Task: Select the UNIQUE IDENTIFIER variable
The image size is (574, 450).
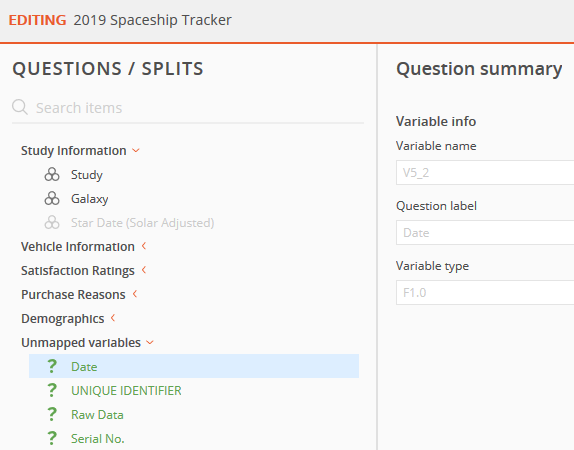Action: 126,391
